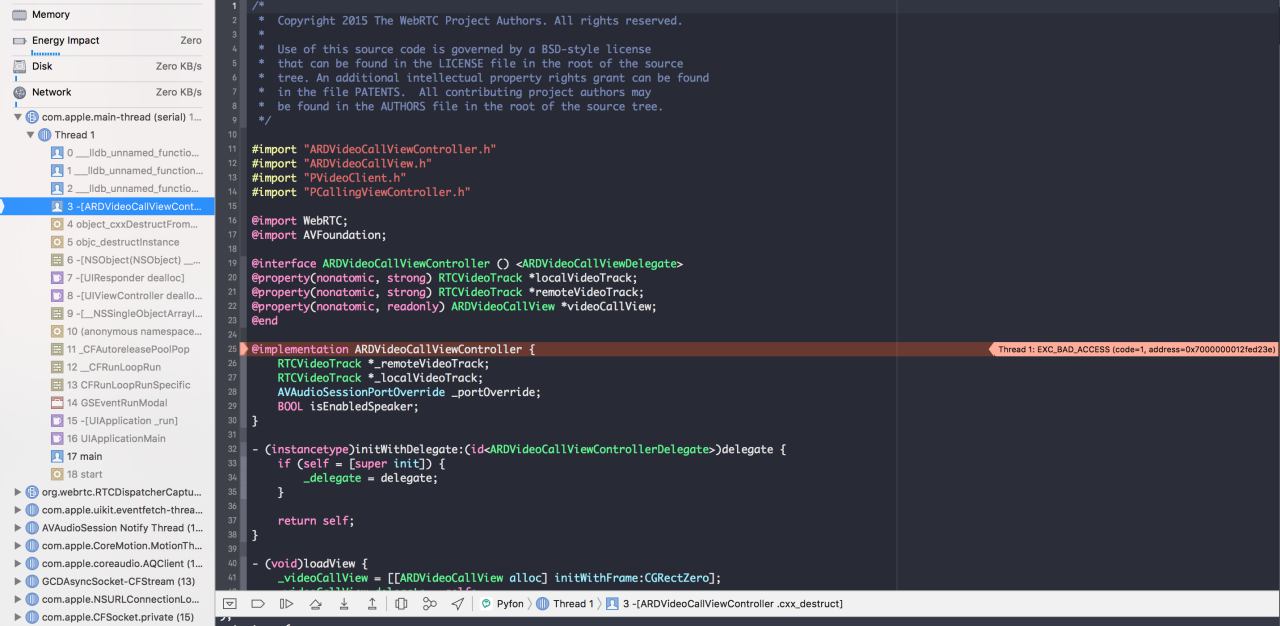The image size is (1280, 626).
Task: Click the EXC_BAD_ACCESS error annotation
Action: [1134, 349]
